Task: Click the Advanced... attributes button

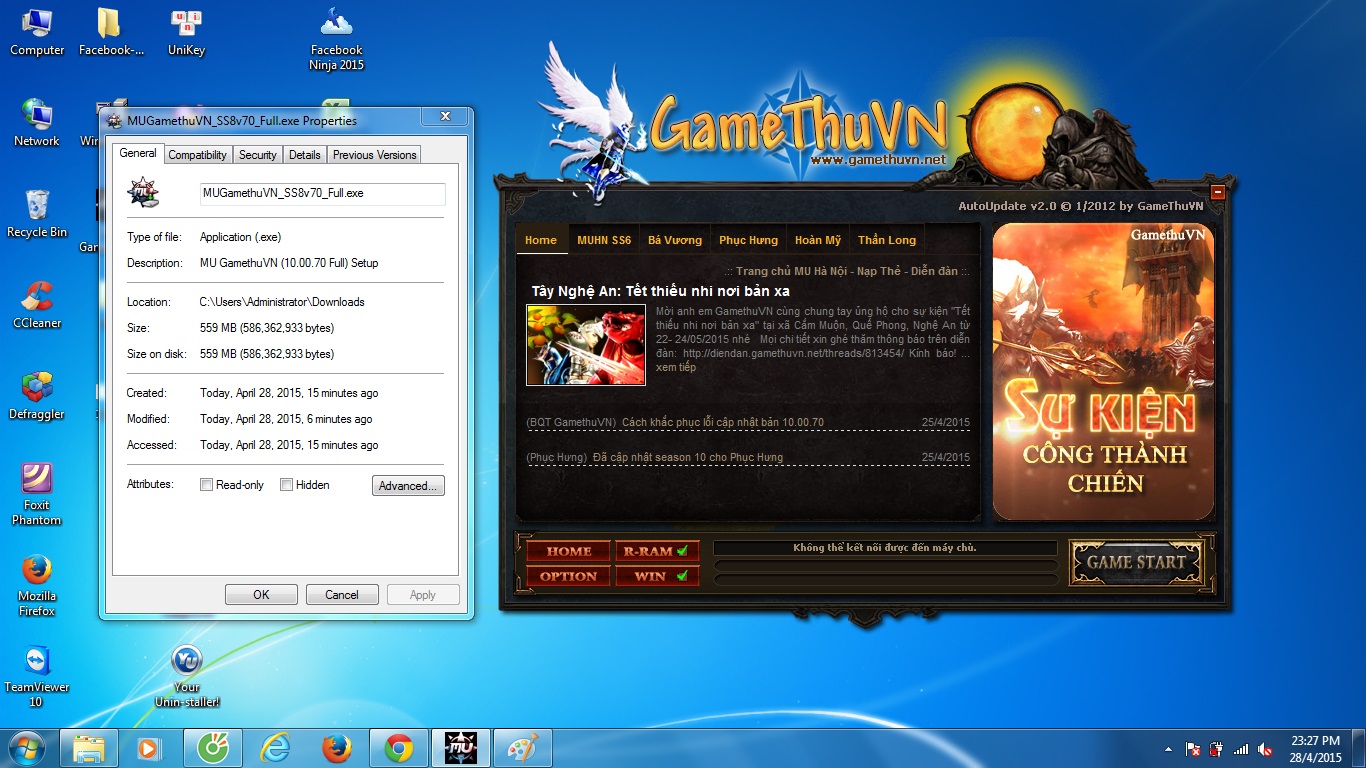Action: [408, 486]
